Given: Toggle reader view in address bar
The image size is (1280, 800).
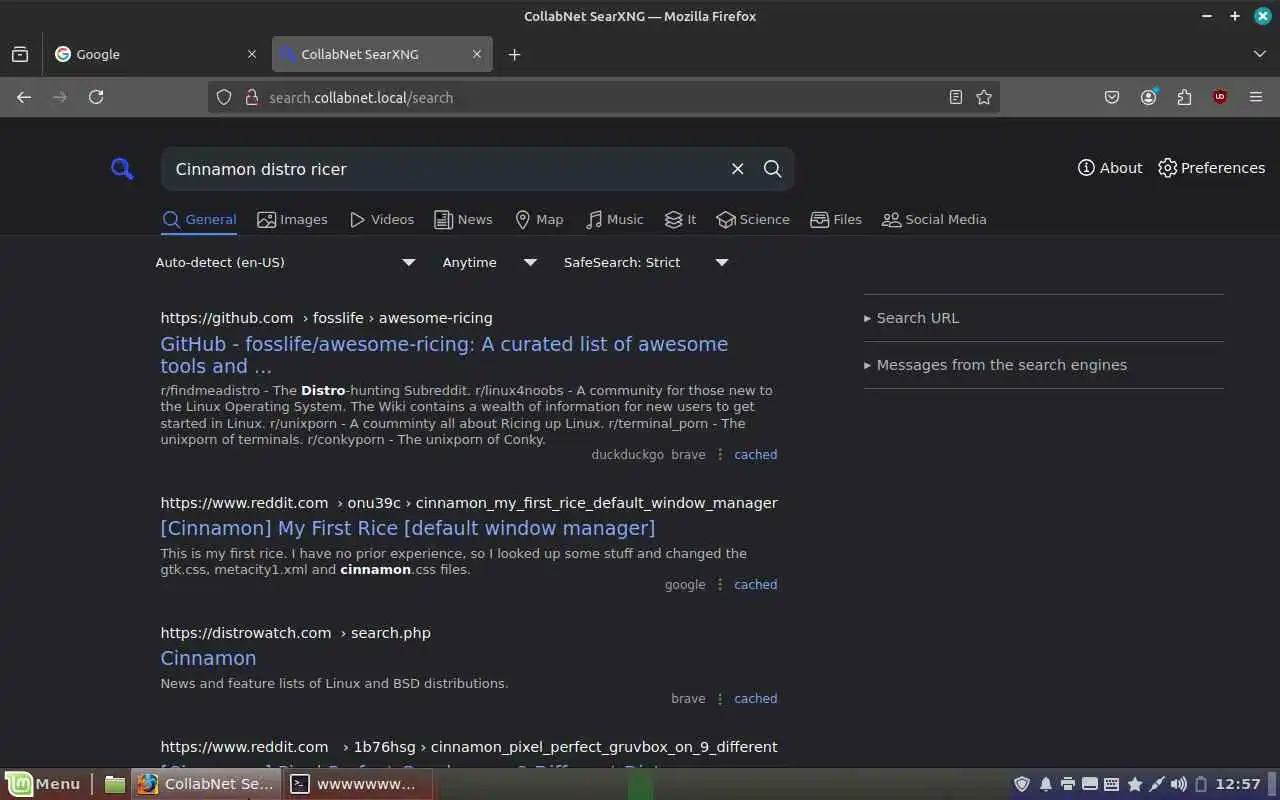Looking at the screenshot, I should click(x=956, y=97).
